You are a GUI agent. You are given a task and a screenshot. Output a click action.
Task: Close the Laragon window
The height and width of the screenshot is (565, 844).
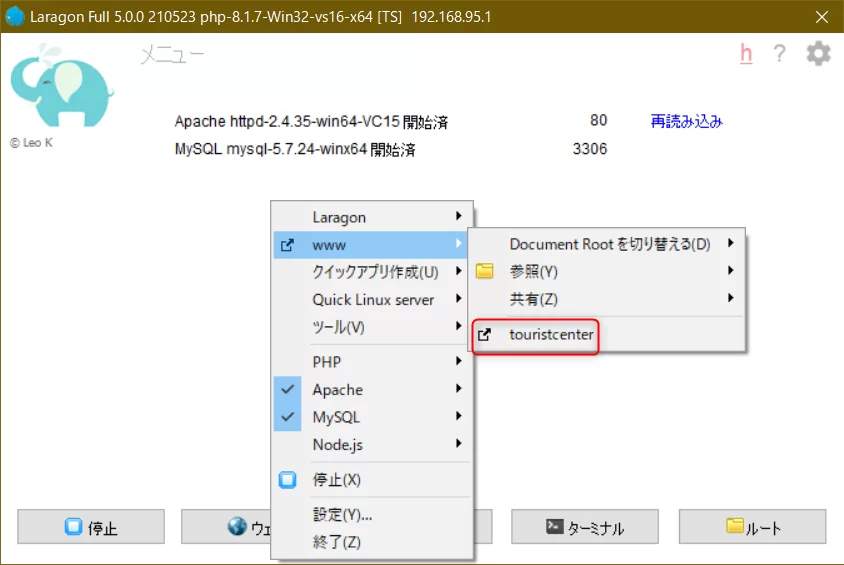click(821, 17)
